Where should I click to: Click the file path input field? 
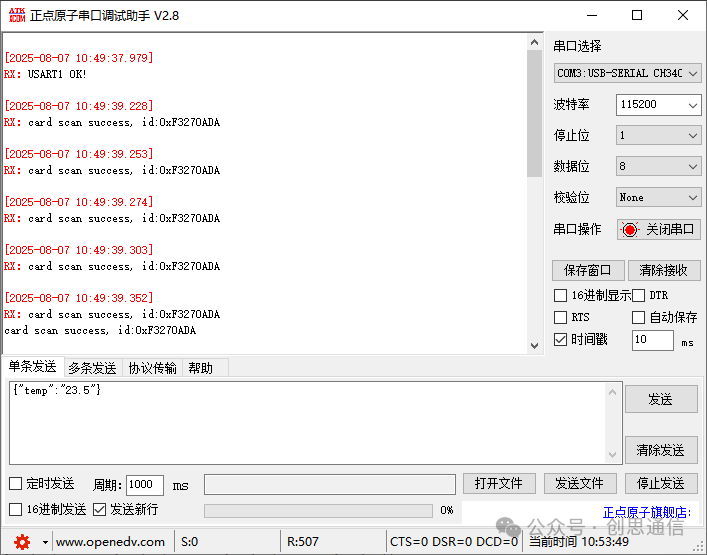(x=330, y=484)
